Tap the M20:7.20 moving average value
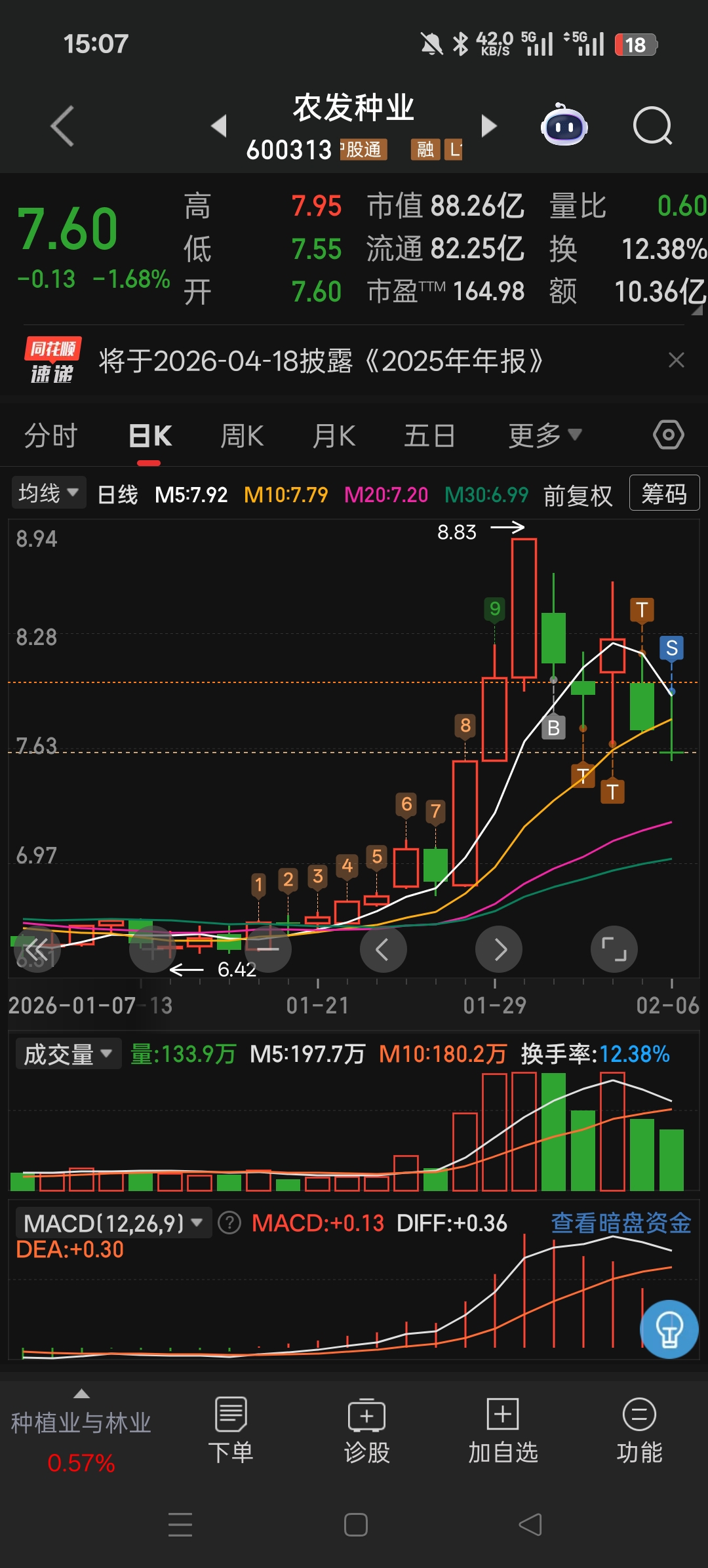The width and height of the screenshot is (708, 1568). [386, 495]
